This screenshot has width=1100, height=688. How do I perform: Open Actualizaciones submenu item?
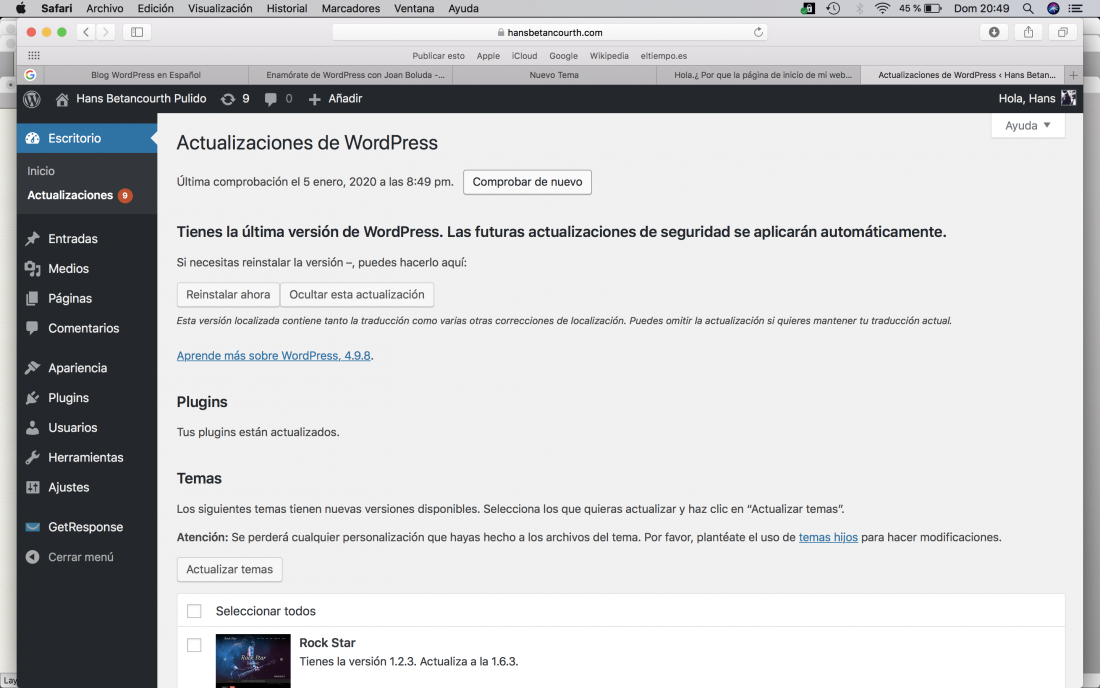pyautogui.click(x=70, y=195)
